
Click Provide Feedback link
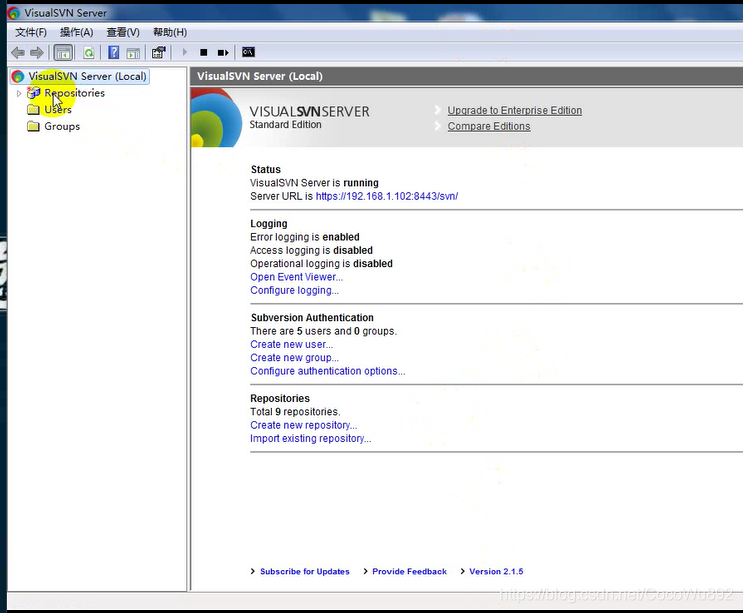tap(409, 571)
